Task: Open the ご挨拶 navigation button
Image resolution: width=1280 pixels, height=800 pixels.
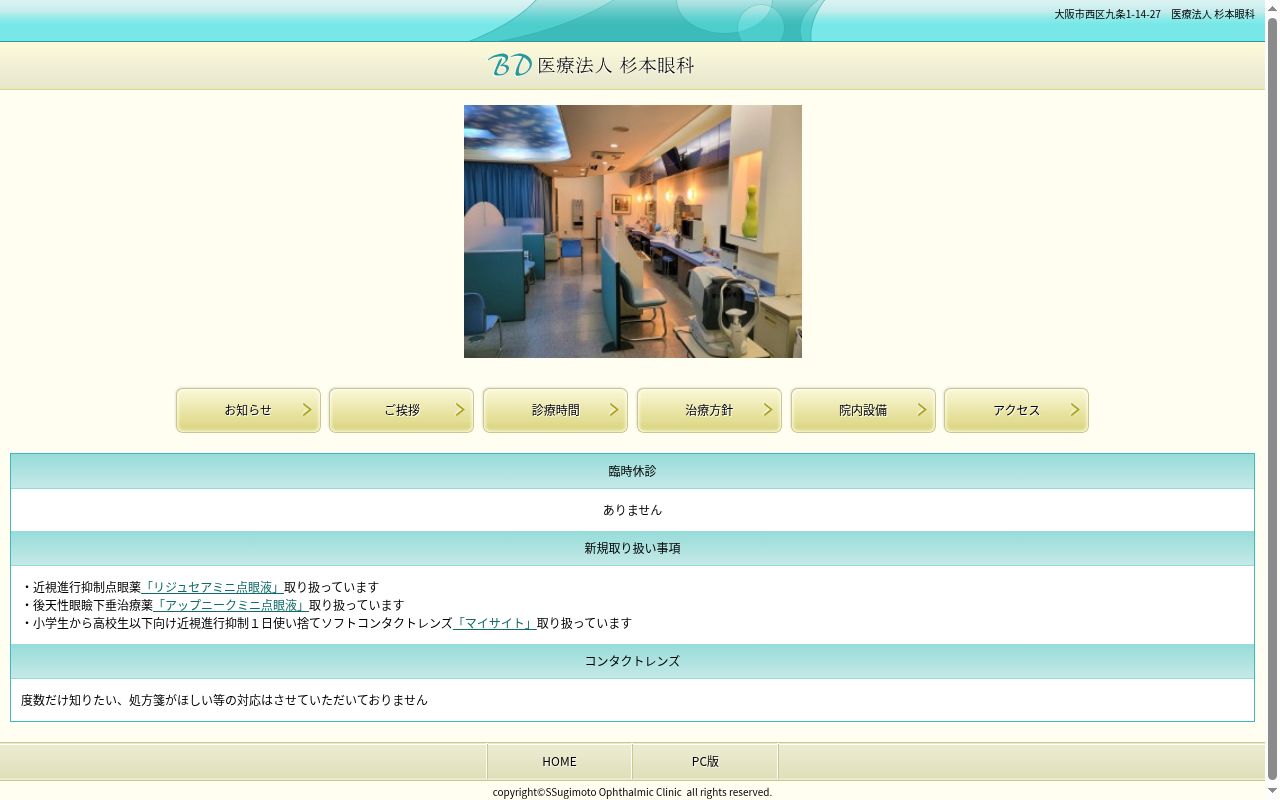Action: (401, 410)
